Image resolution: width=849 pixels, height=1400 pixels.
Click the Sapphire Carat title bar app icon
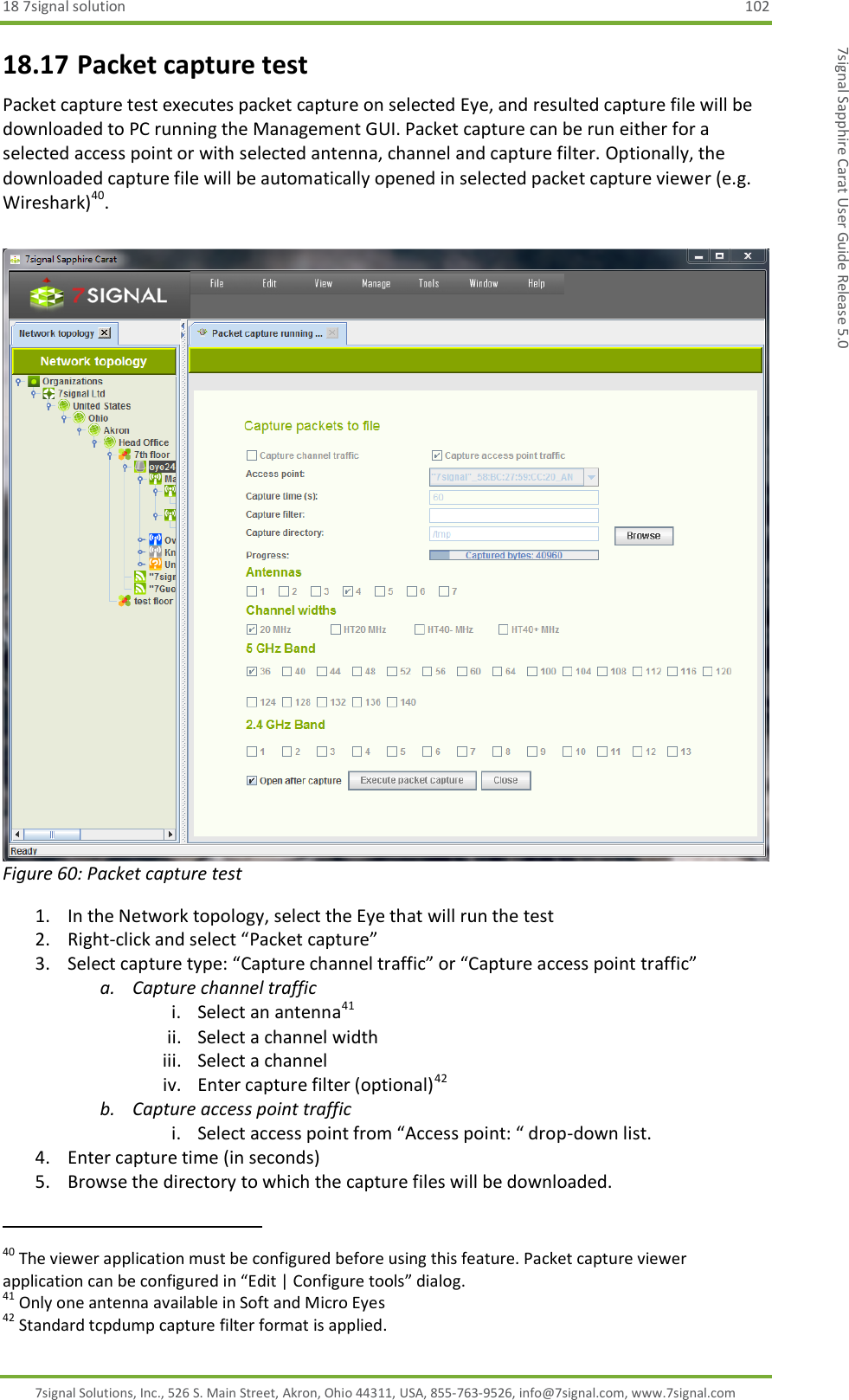pos(15,259)
